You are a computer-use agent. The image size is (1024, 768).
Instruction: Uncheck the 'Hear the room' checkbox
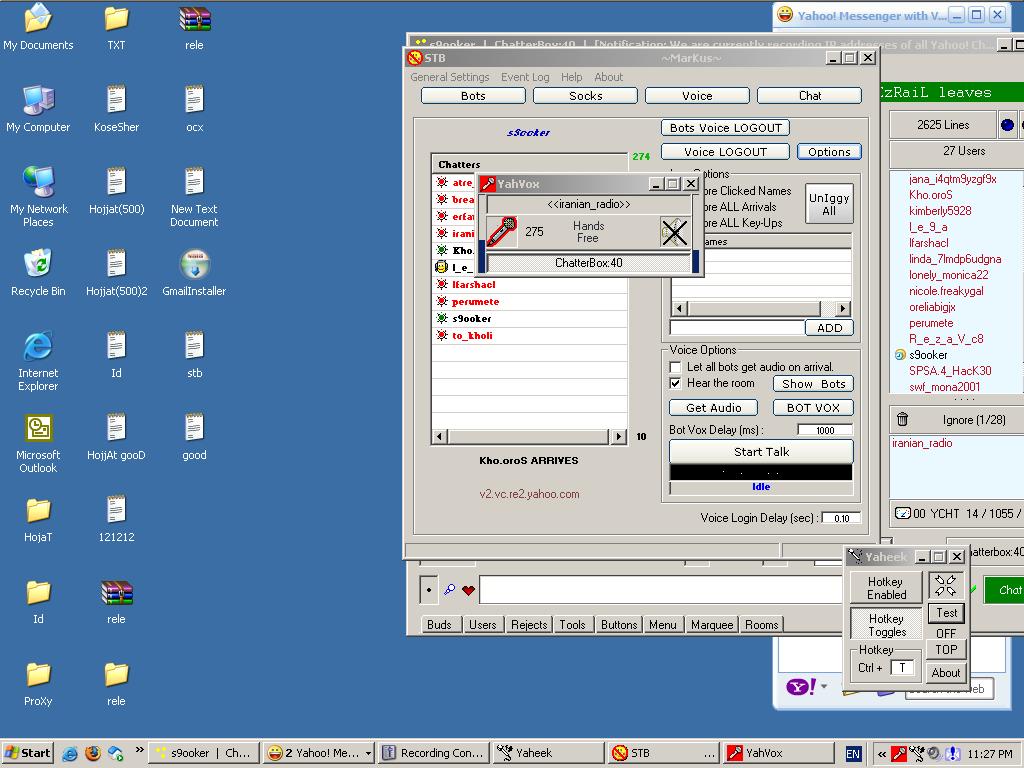(675, 383)
